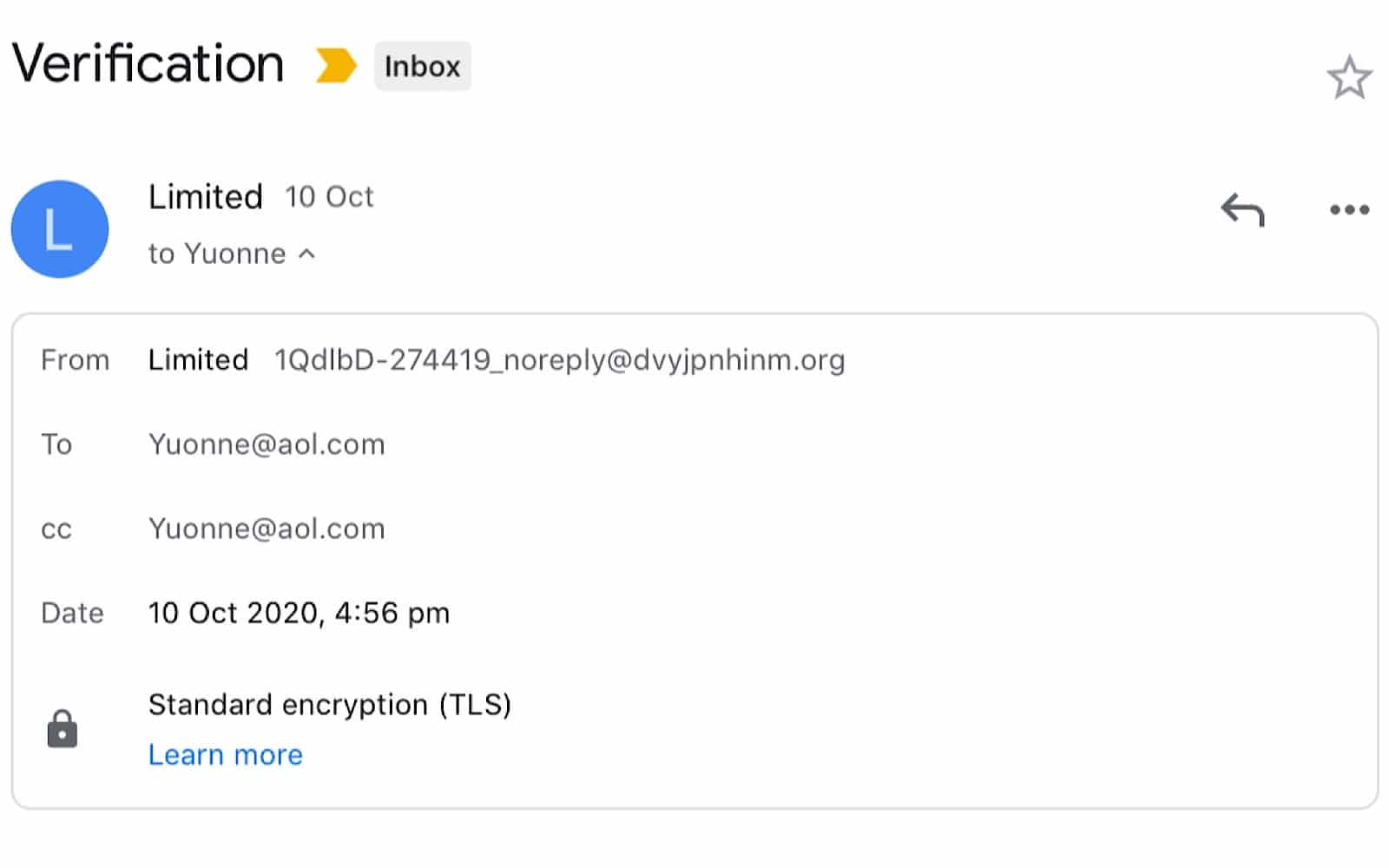Click 'Standard encryption (TLS)' text

tap(330, 704)
